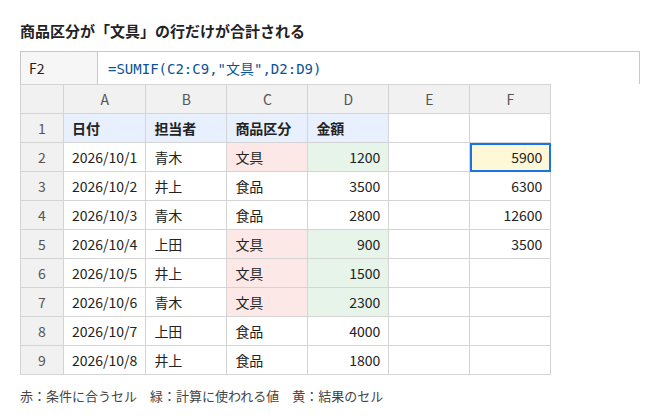Screen dimensions: 660x419
Task: Click 井上 in the 2026/10/8 row
Action: click(186, 361)
